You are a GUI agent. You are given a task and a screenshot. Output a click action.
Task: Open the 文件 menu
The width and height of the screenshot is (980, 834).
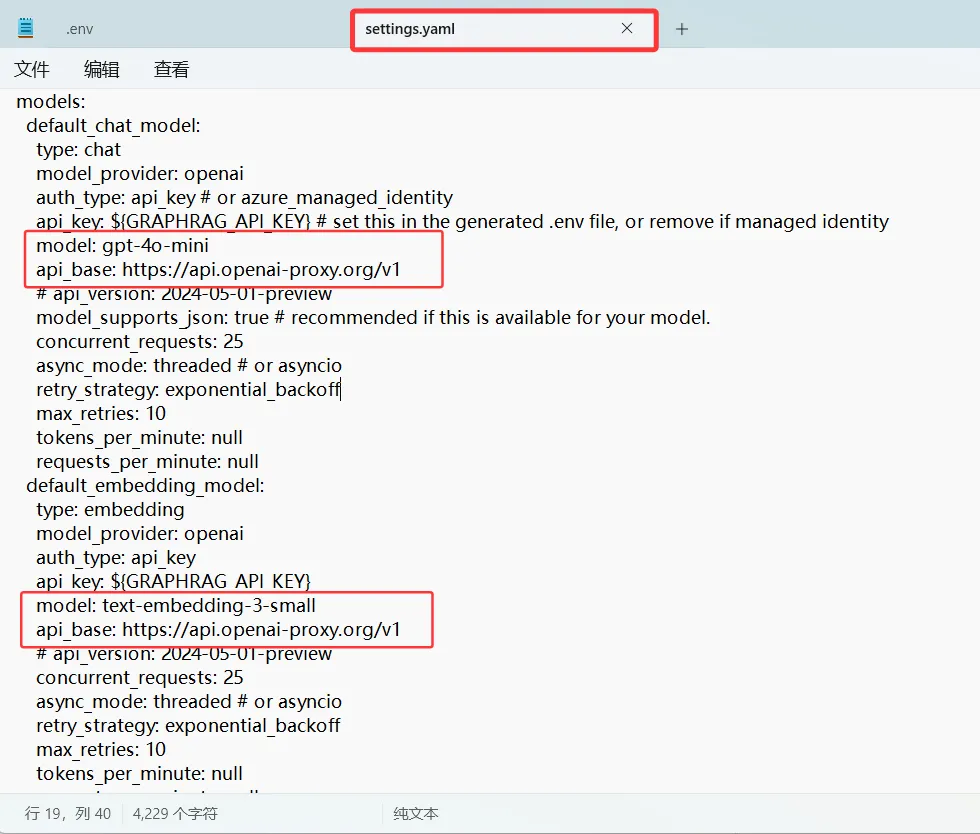pos(32,69)
